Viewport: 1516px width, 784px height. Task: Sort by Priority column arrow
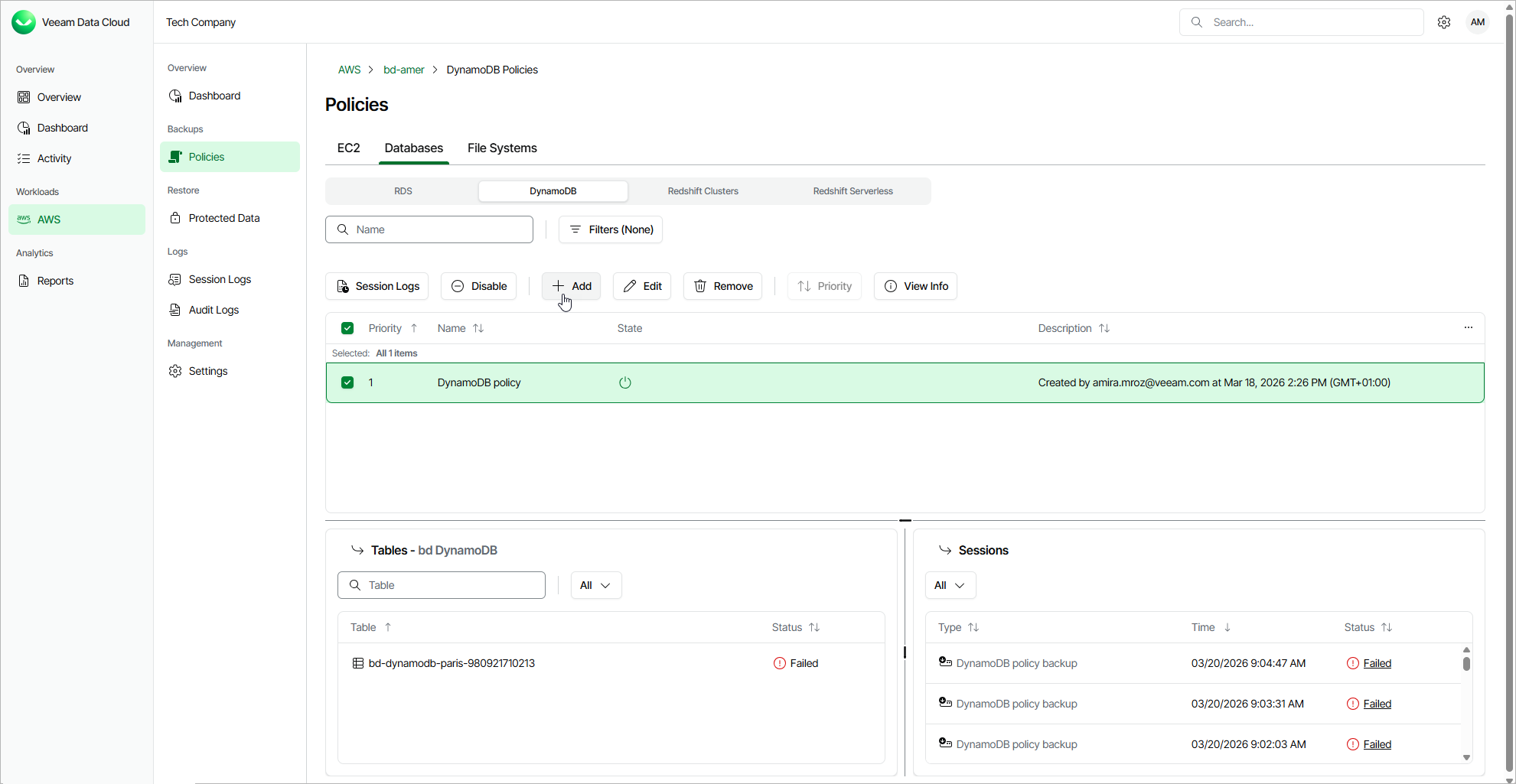click(414, 328)
